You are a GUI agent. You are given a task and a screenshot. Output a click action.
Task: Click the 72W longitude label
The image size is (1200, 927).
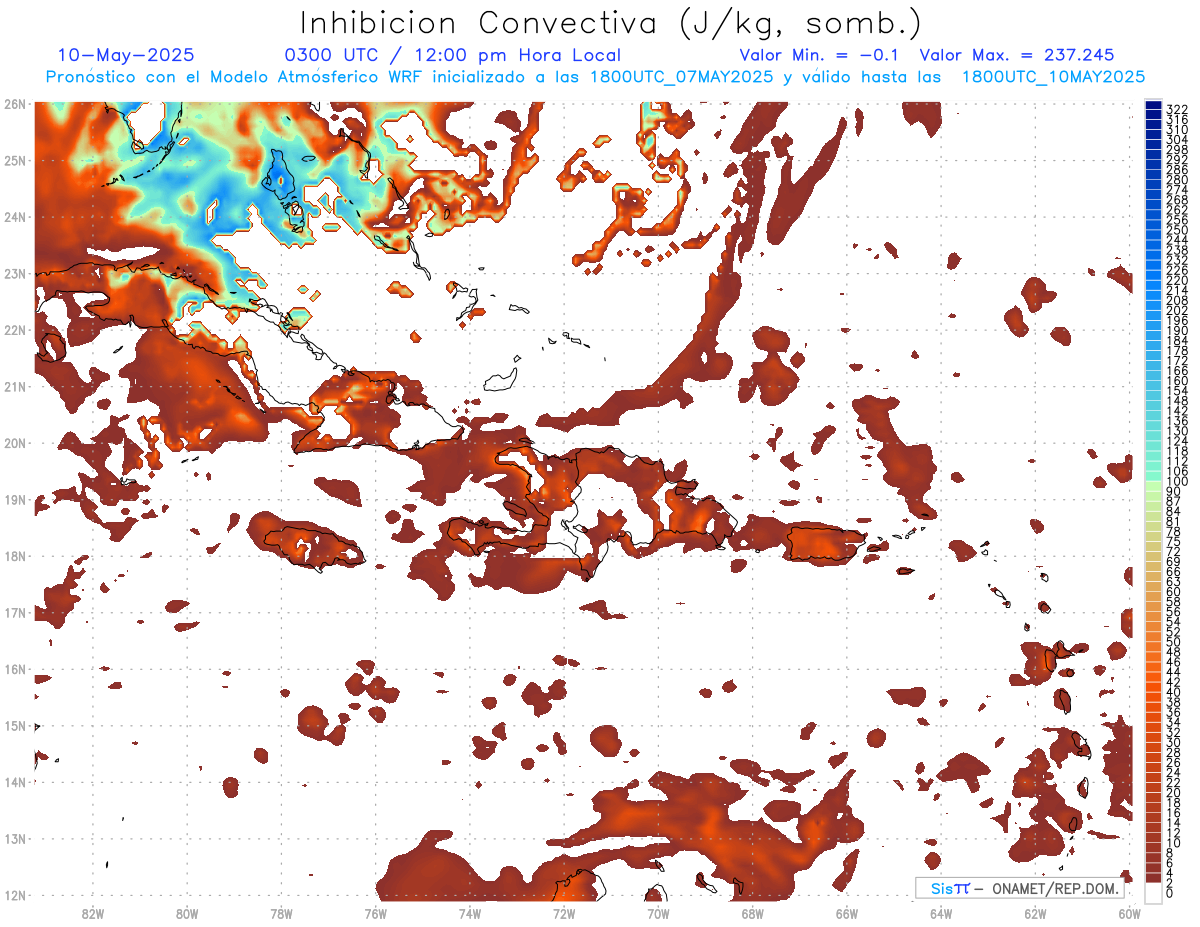pos(564,913)
